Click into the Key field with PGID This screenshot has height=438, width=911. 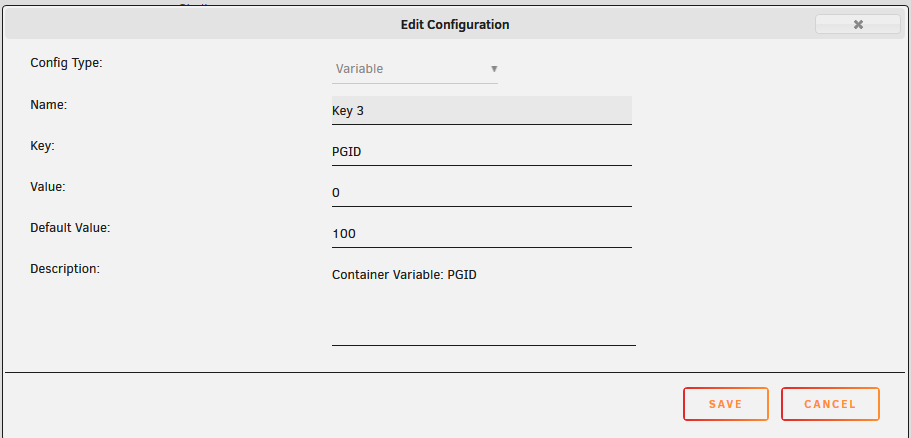coord(482,152)
